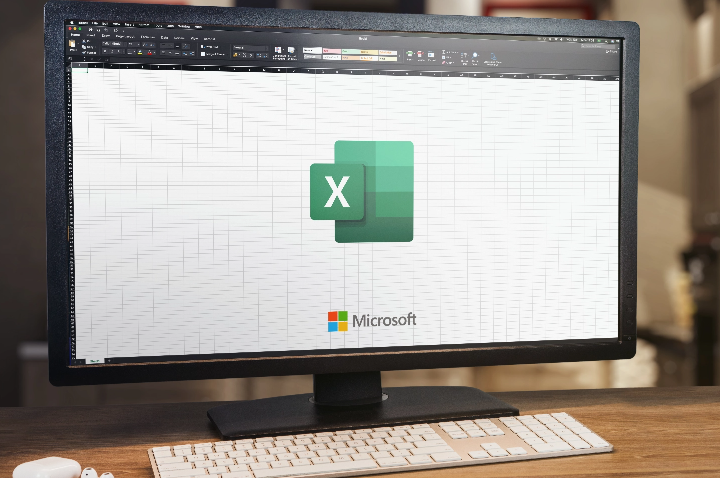Click the Share button
Image resolution: width=720 pixels, height=478 pixels.
pos(612,51)
